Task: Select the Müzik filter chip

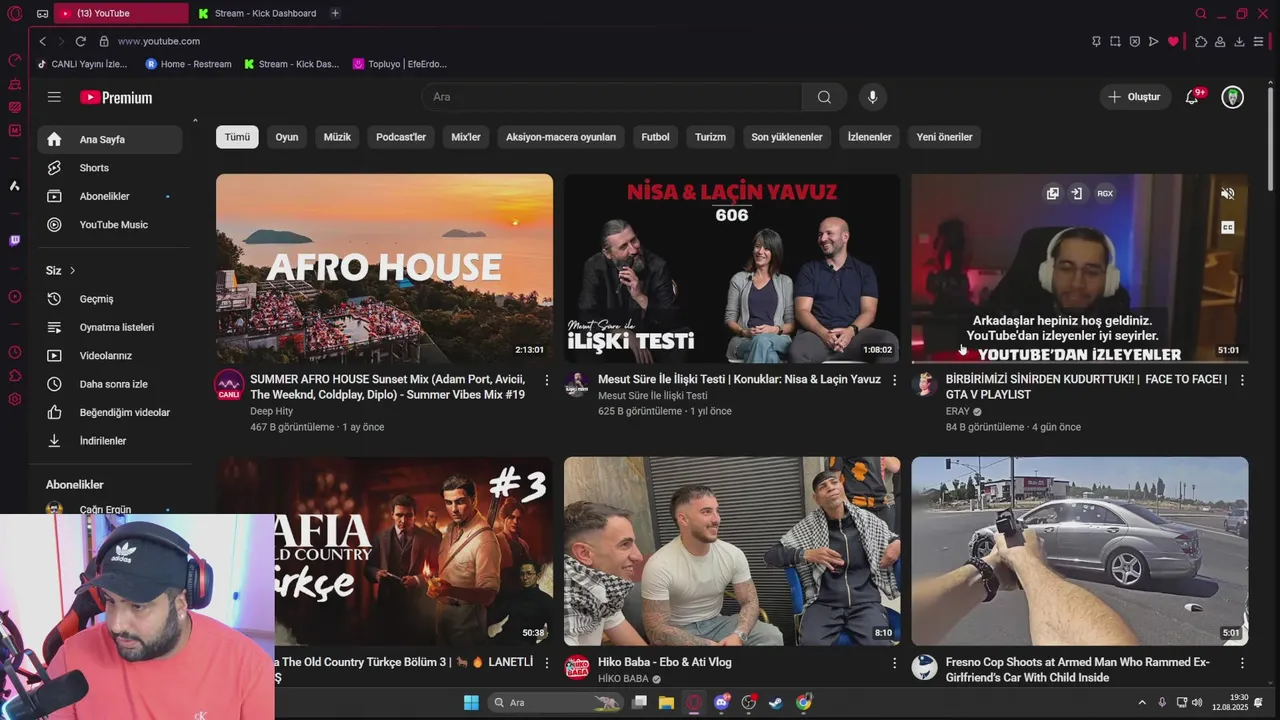Action: (337, 137)
